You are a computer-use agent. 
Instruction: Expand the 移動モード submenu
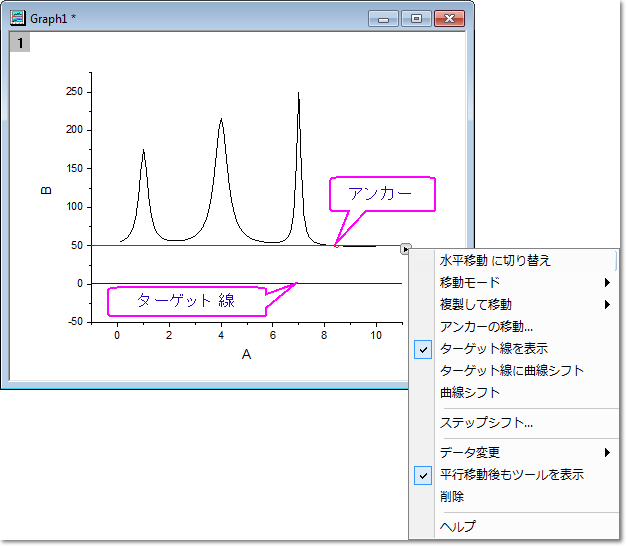click(x=516, y=283)
